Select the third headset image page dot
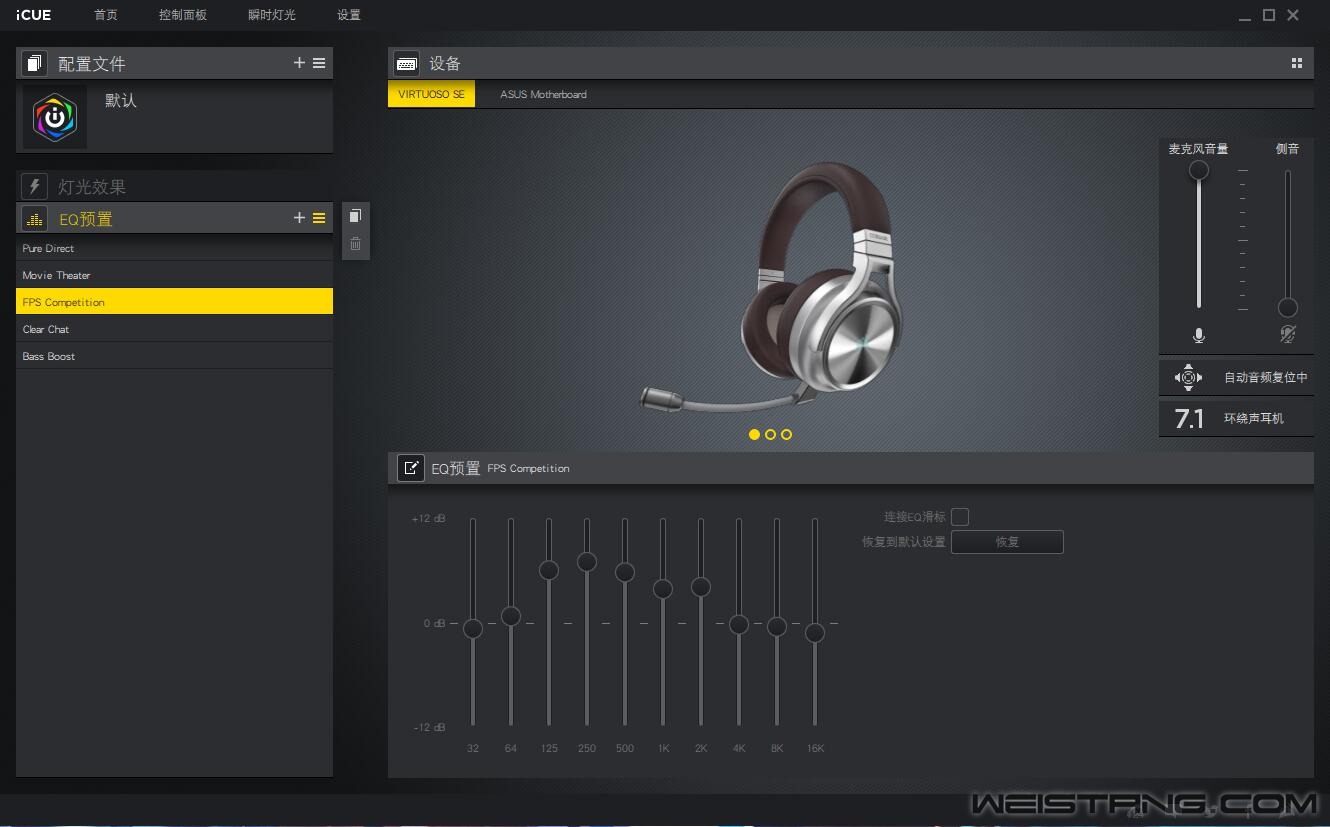This screenshot has width=1330, height=827. (x=786, y=434)
